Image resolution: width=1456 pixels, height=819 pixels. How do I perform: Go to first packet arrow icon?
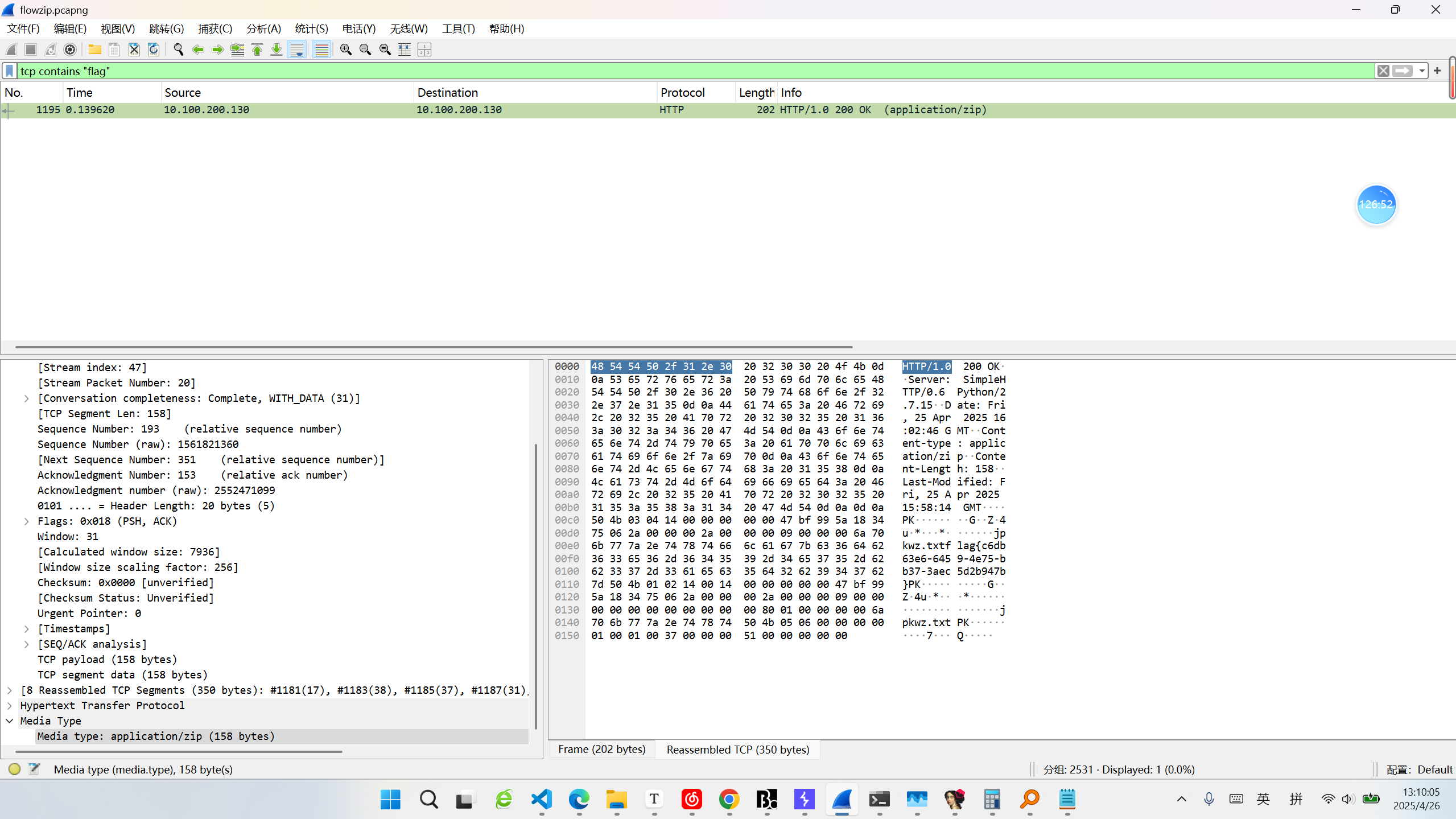(x=257, y=50)
